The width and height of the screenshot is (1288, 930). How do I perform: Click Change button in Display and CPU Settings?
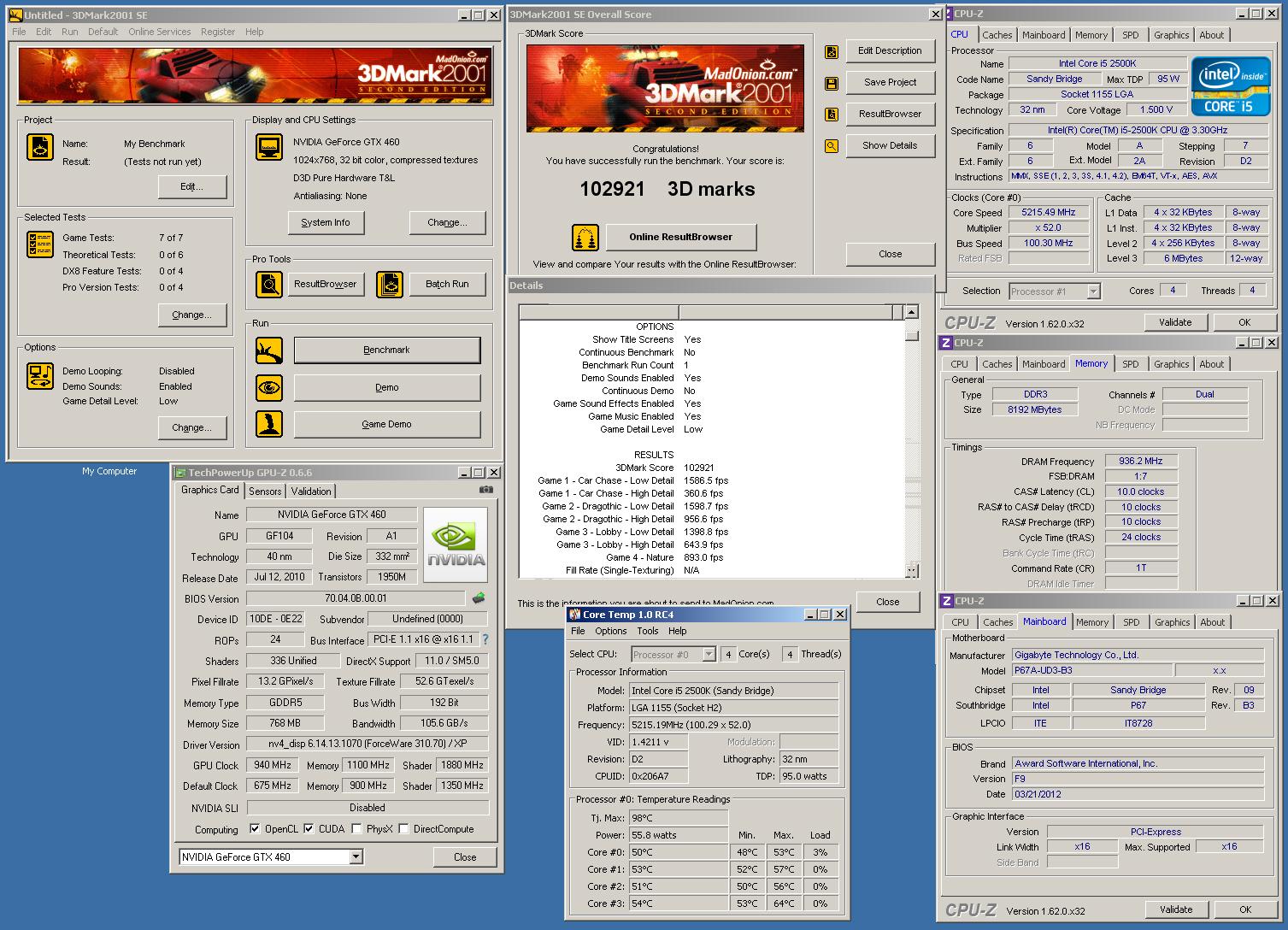click(x=448, y=222)
